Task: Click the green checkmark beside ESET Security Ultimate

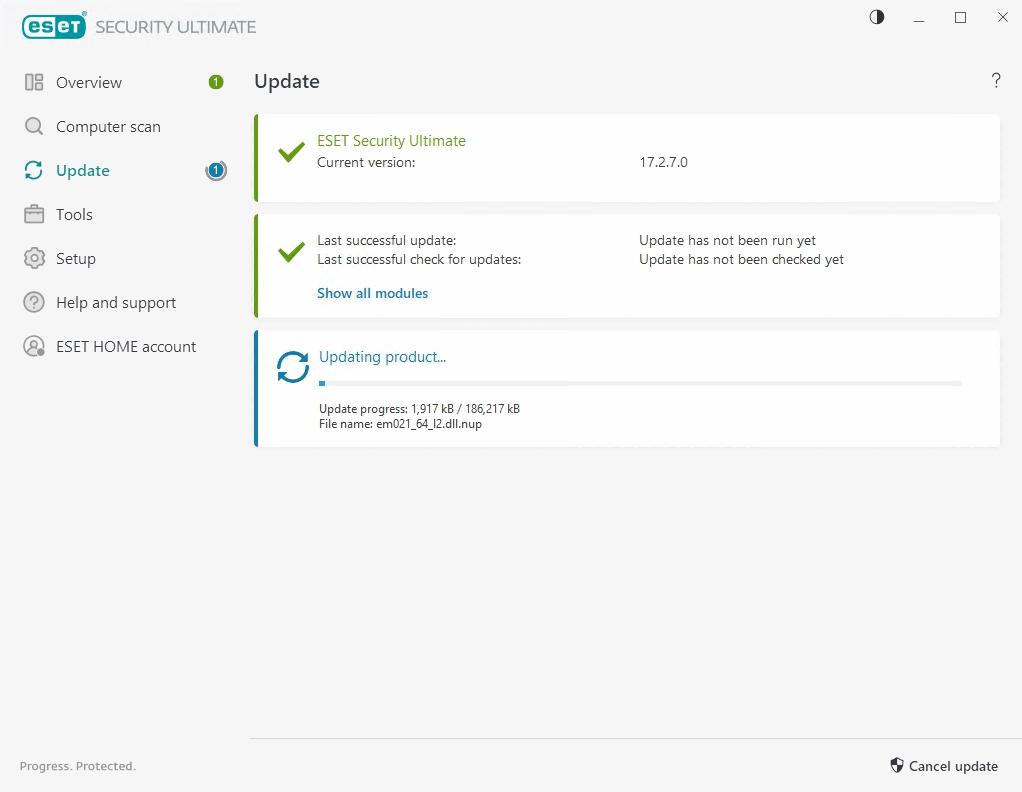Action: [291, 152]
